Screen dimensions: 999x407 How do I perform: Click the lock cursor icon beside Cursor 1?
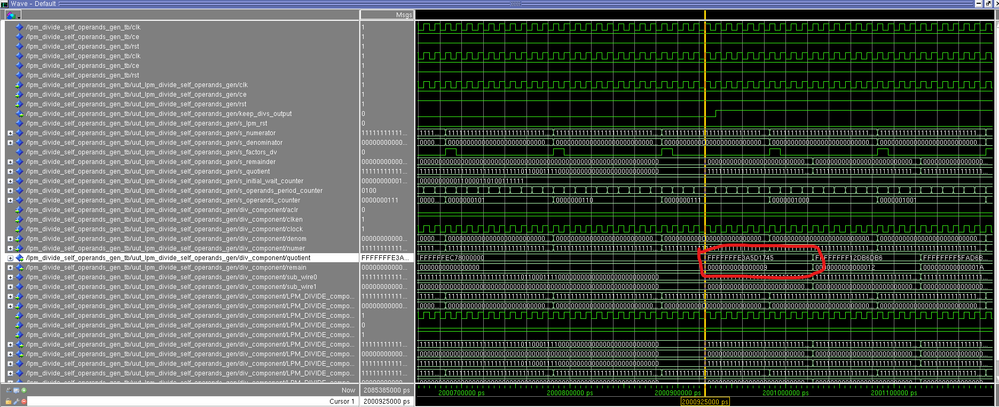point(9,400)
